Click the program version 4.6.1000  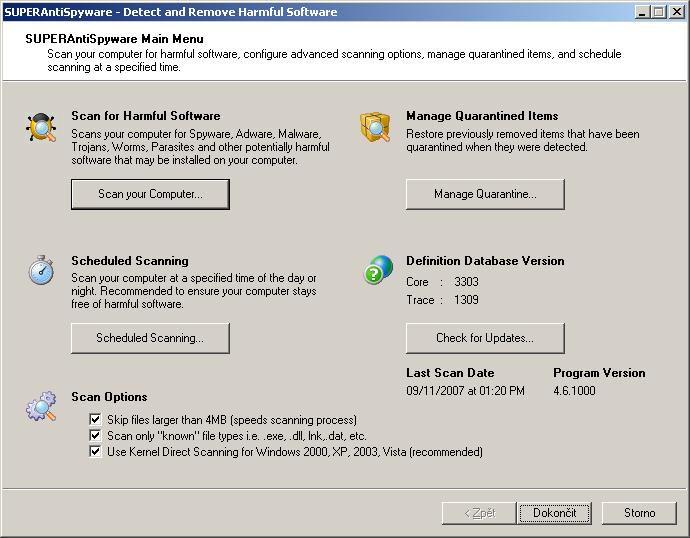point(574,391)
